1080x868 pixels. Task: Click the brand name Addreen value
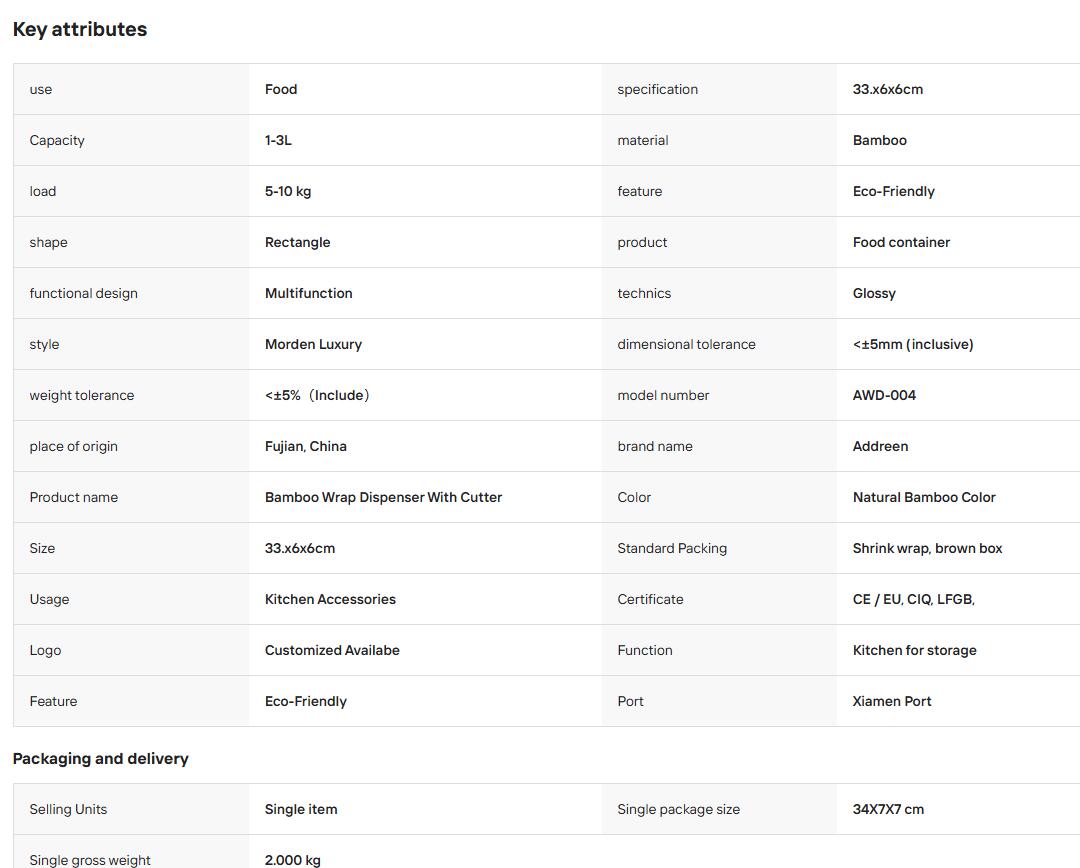click(880, 446)
